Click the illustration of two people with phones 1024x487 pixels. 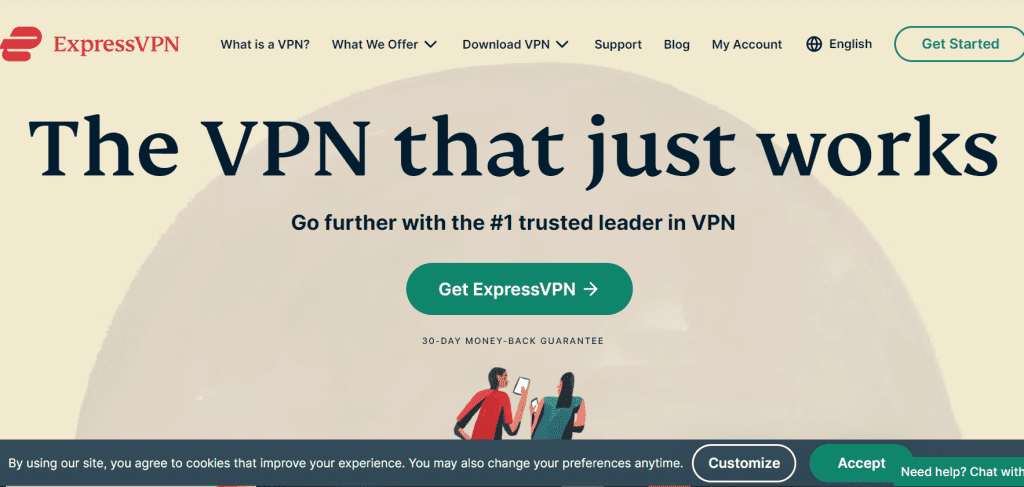[520, 403]
